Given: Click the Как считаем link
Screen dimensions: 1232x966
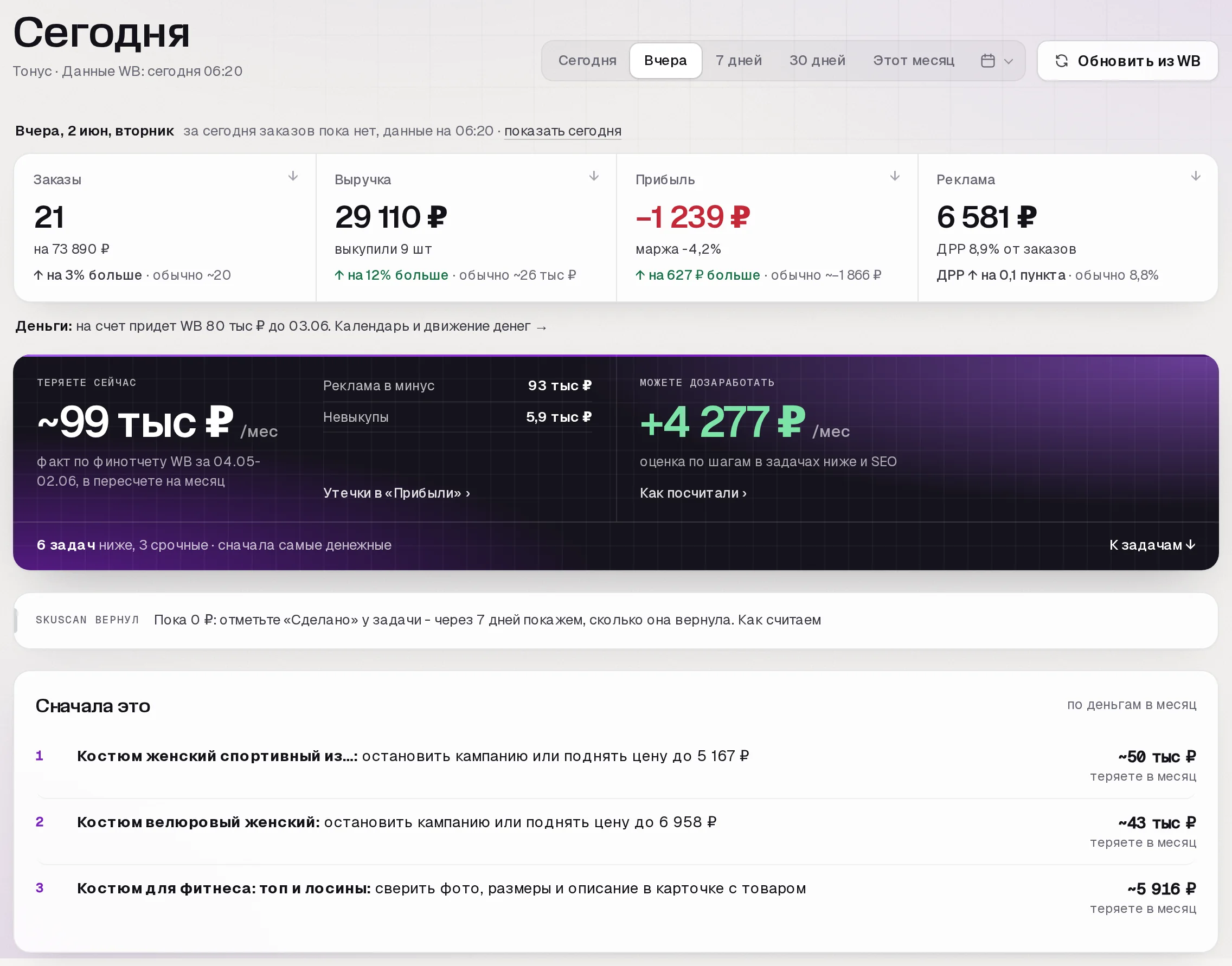Looking at the screenshot, I should 779,620.
